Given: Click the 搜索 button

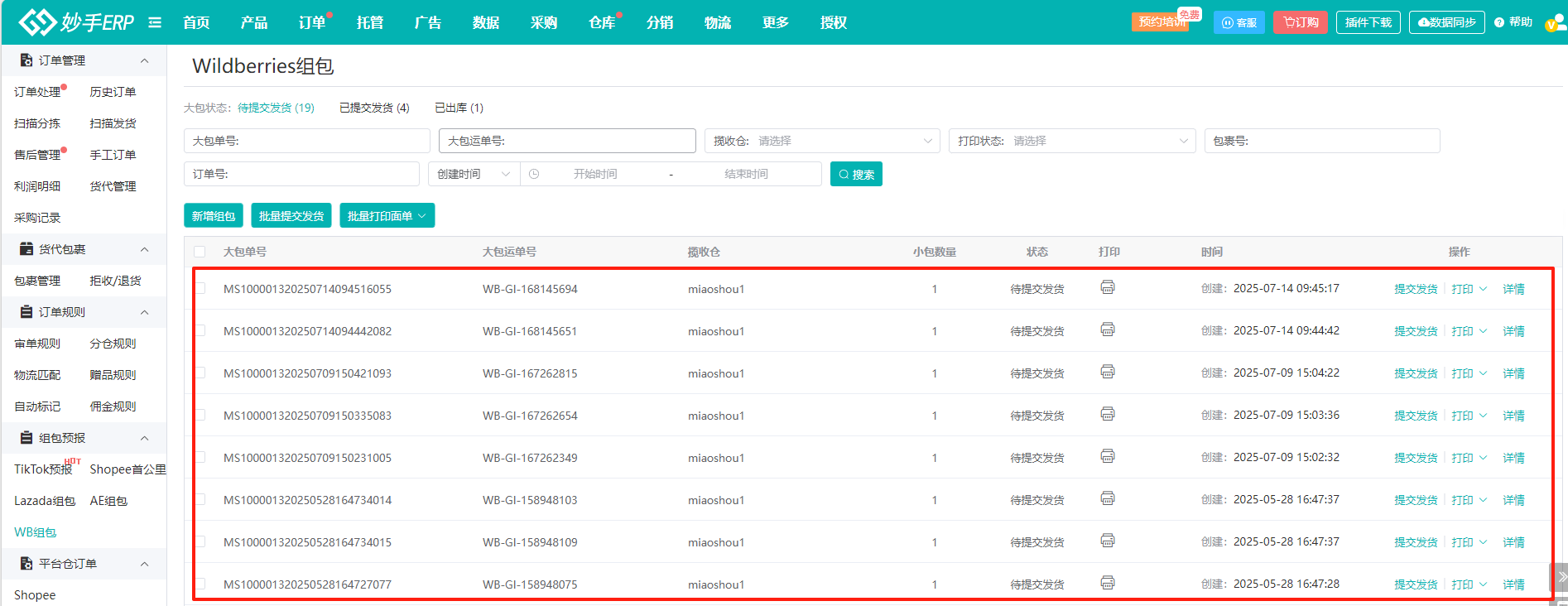Looking at the screenshot, I should (856, 174).
